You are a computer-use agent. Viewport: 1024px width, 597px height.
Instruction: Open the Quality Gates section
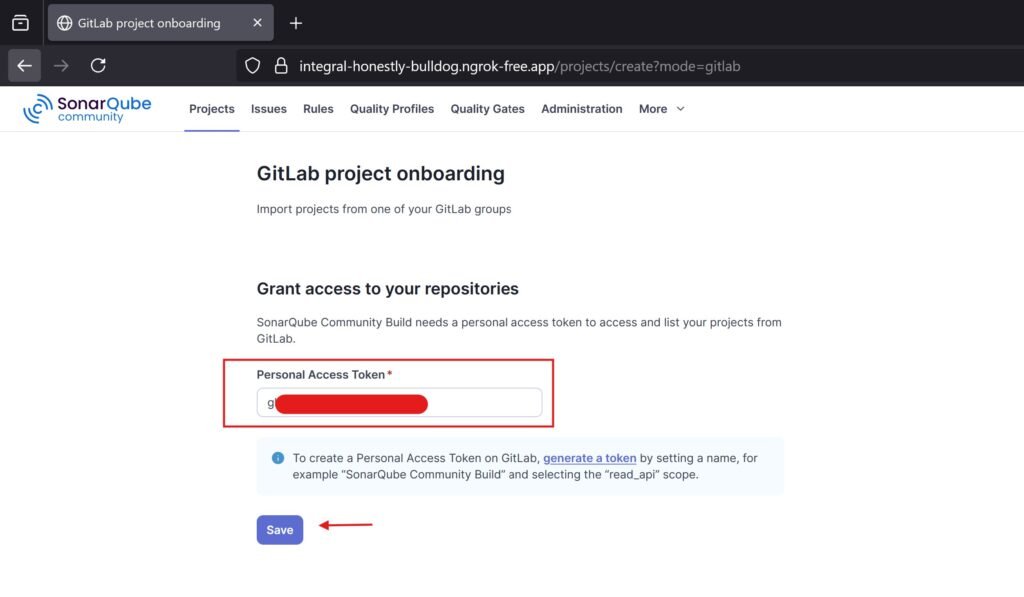[x=487, y=109]
